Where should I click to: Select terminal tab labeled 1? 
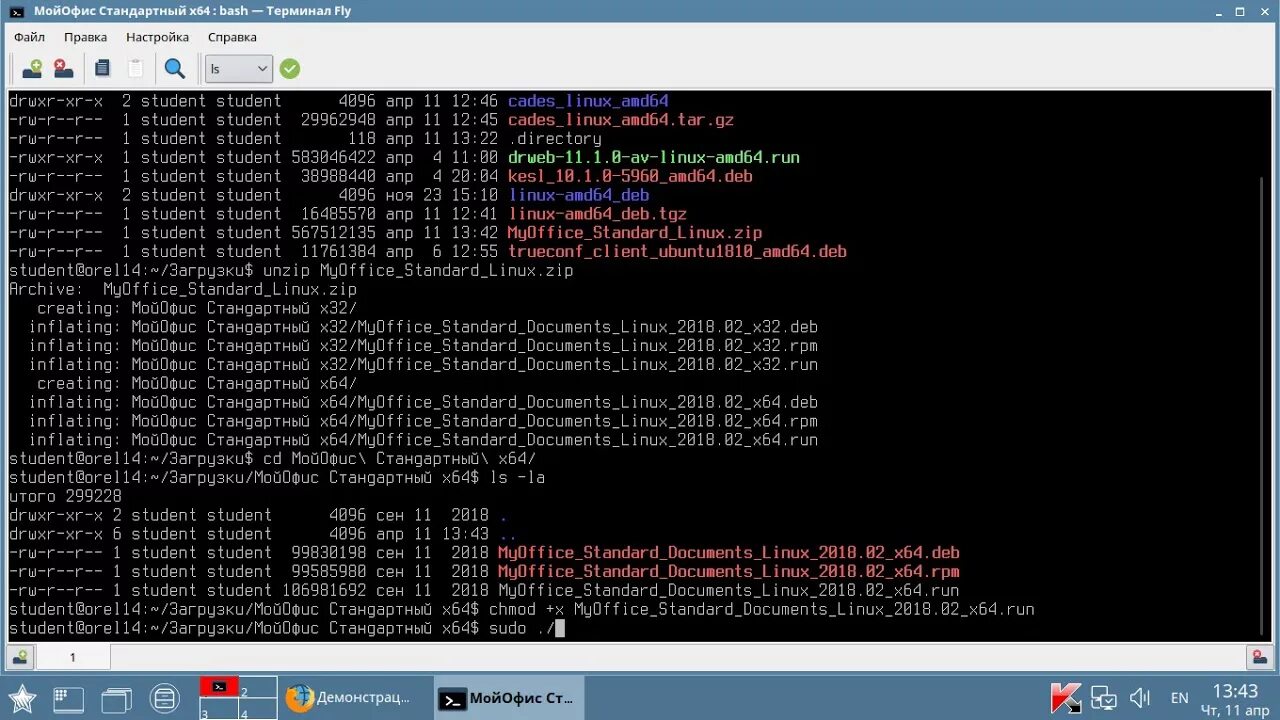pyautogui.click(x=72, y=657)
